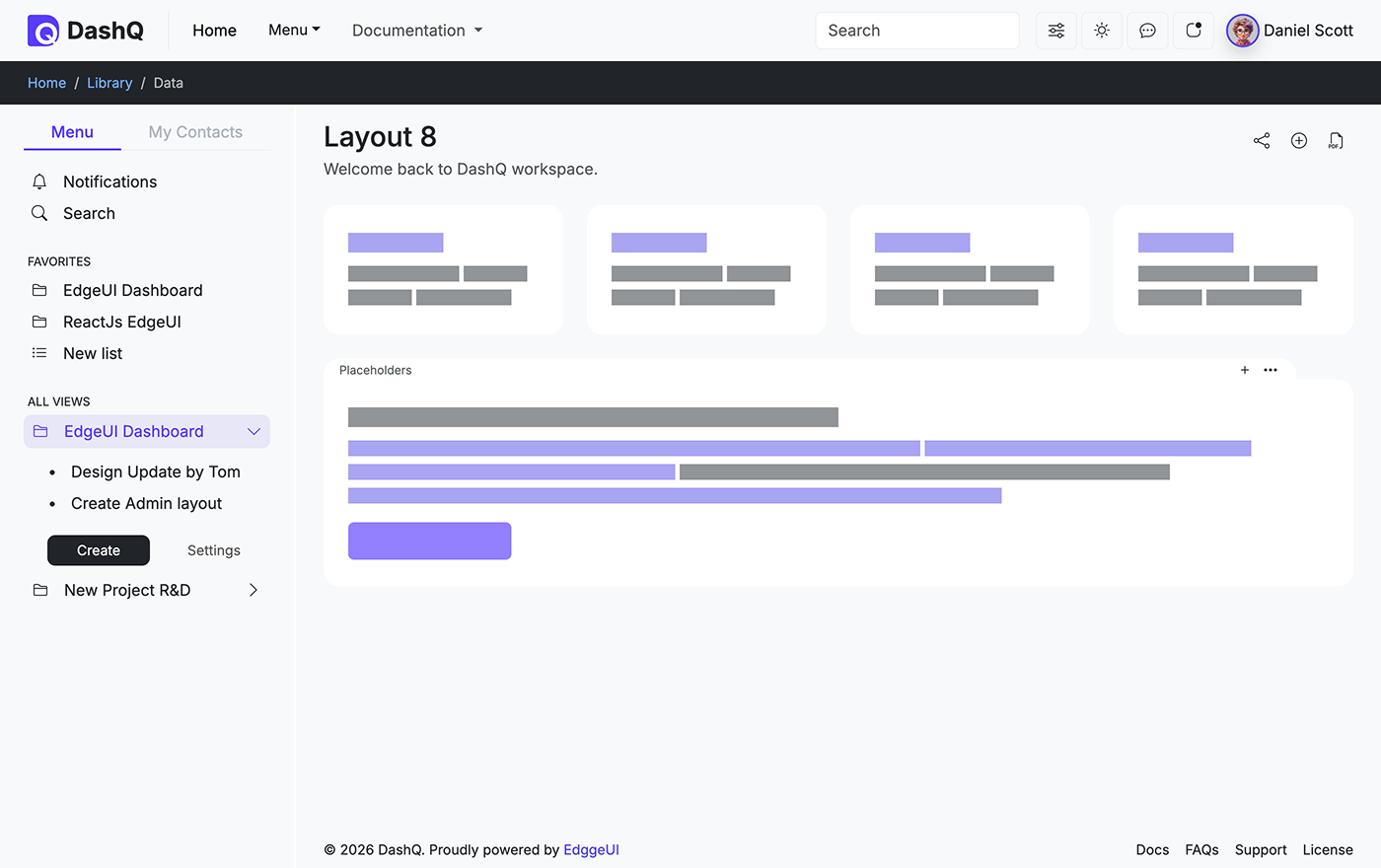Check updates via the notification-dot icon
The width and height of the screenshot is (1381, 868).
coord(1193,31)
